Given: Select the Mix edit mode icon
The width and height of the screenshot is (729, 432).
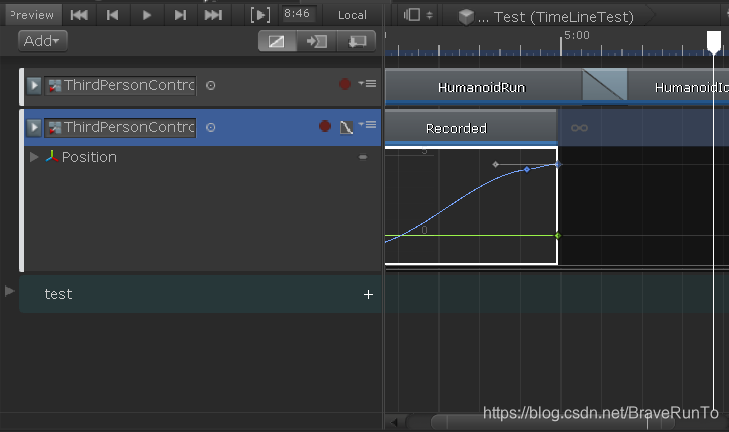Looking at the screenshot, I should 277,41.
